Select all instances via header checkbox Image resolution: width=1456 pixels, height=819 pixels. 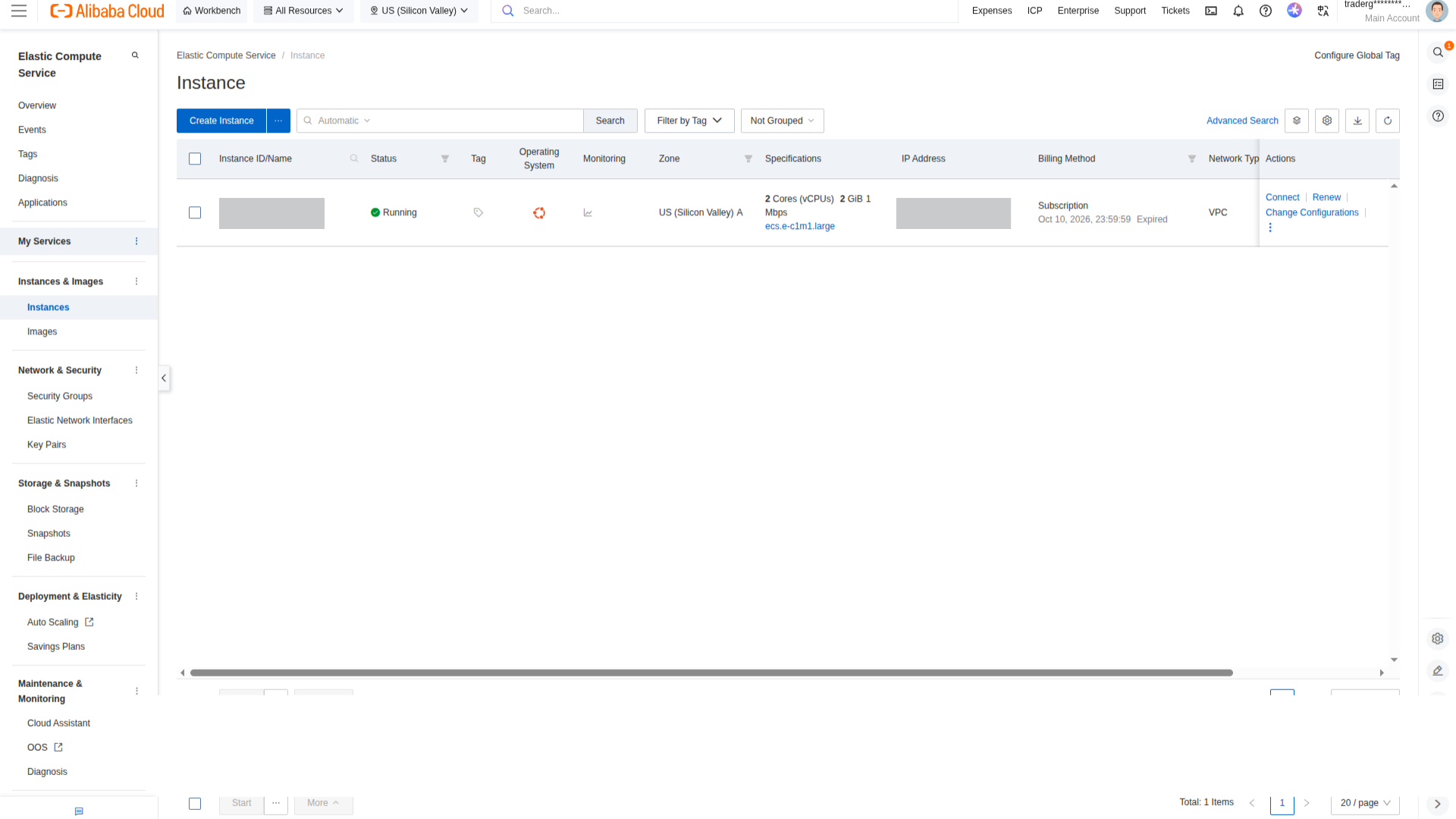point(195,158)
